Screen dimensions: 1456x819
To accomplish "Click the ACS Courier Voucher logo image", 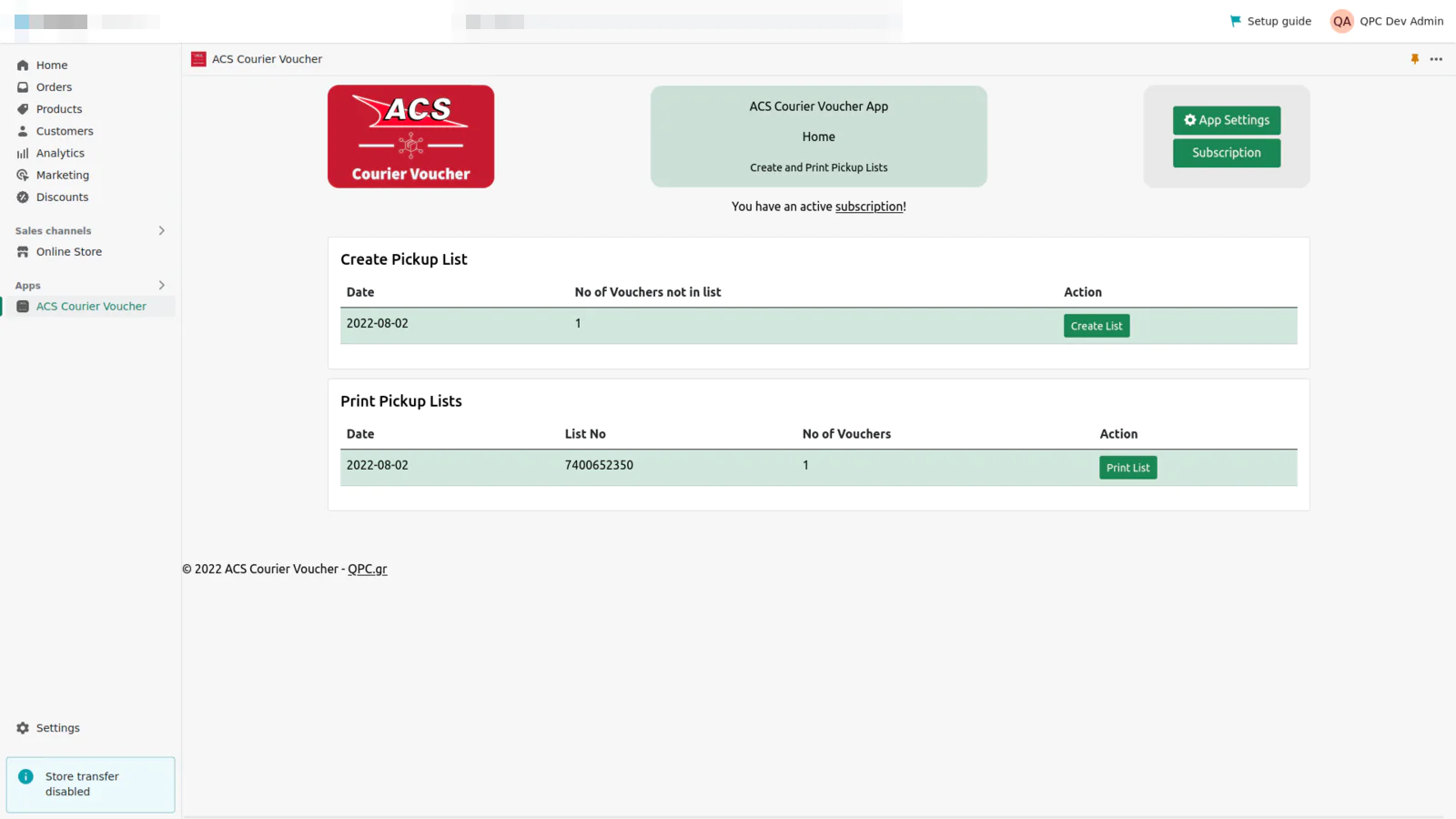I will [x=411, y=136].
